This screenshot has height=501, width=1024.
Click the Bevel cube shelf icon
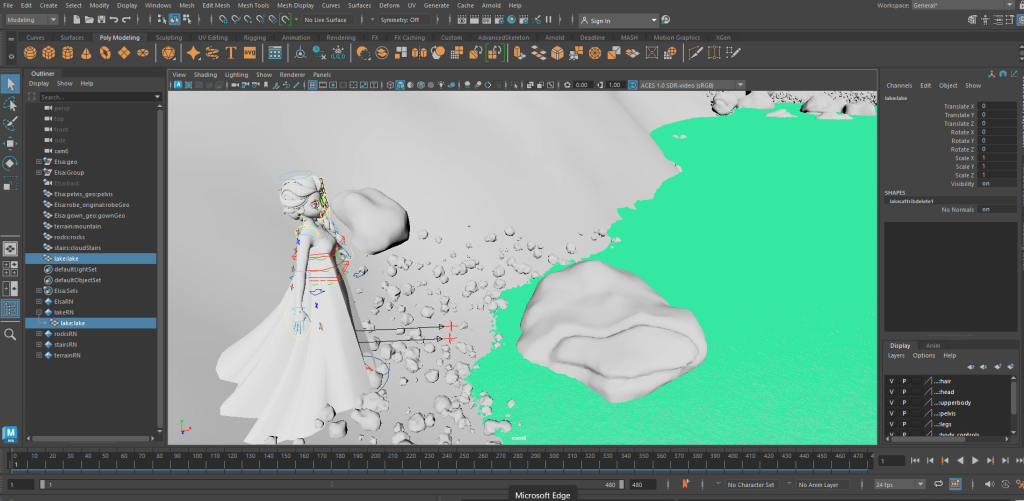click(557, 53)
